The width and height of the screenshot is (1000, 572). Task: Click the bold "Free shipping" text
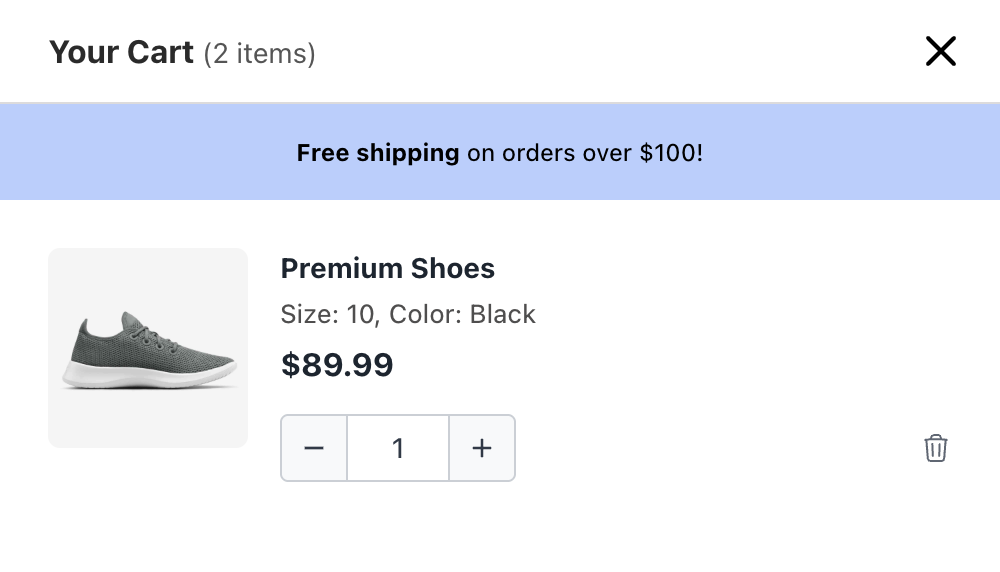378,153
